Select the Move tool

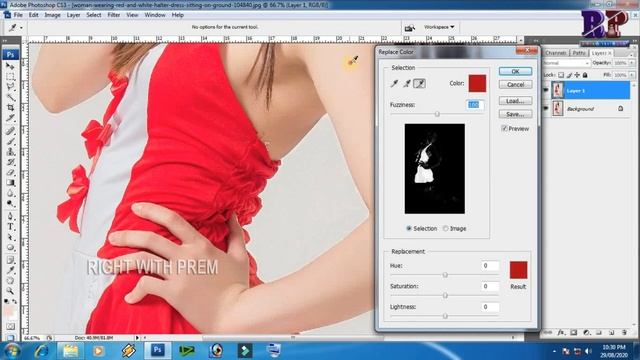point(11,66)
